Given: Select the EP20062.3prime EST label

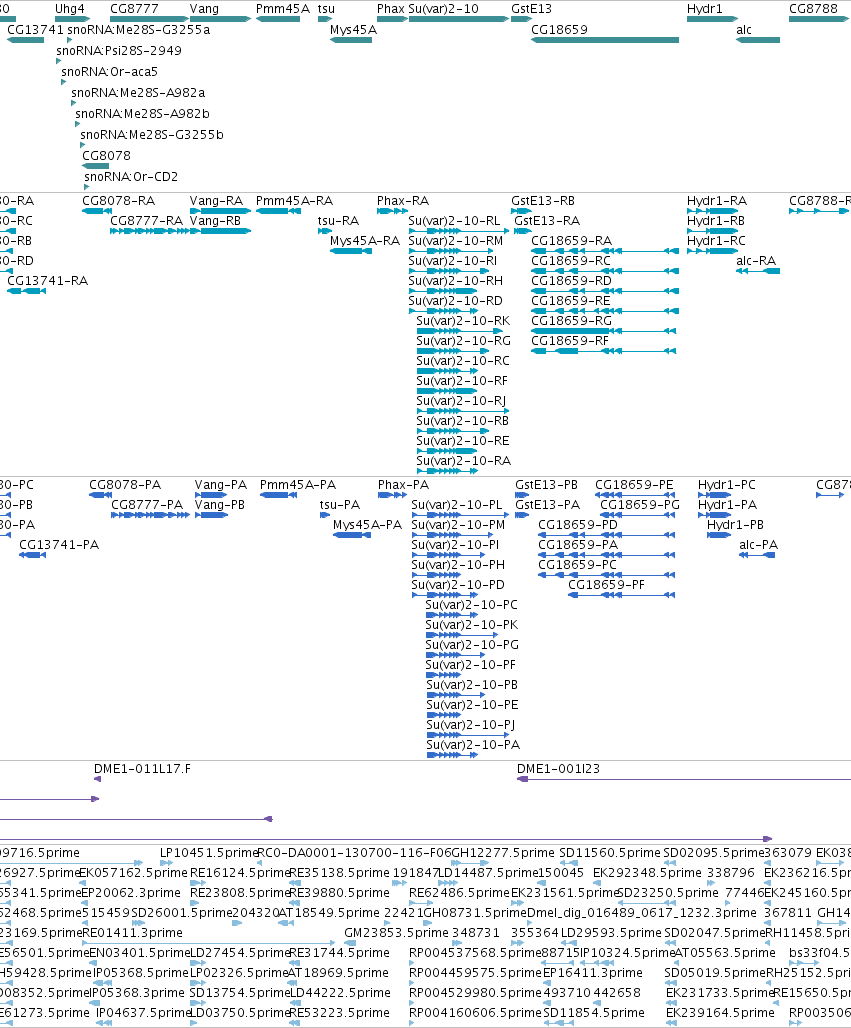Looking at the screenshot, I should [131, 893].
